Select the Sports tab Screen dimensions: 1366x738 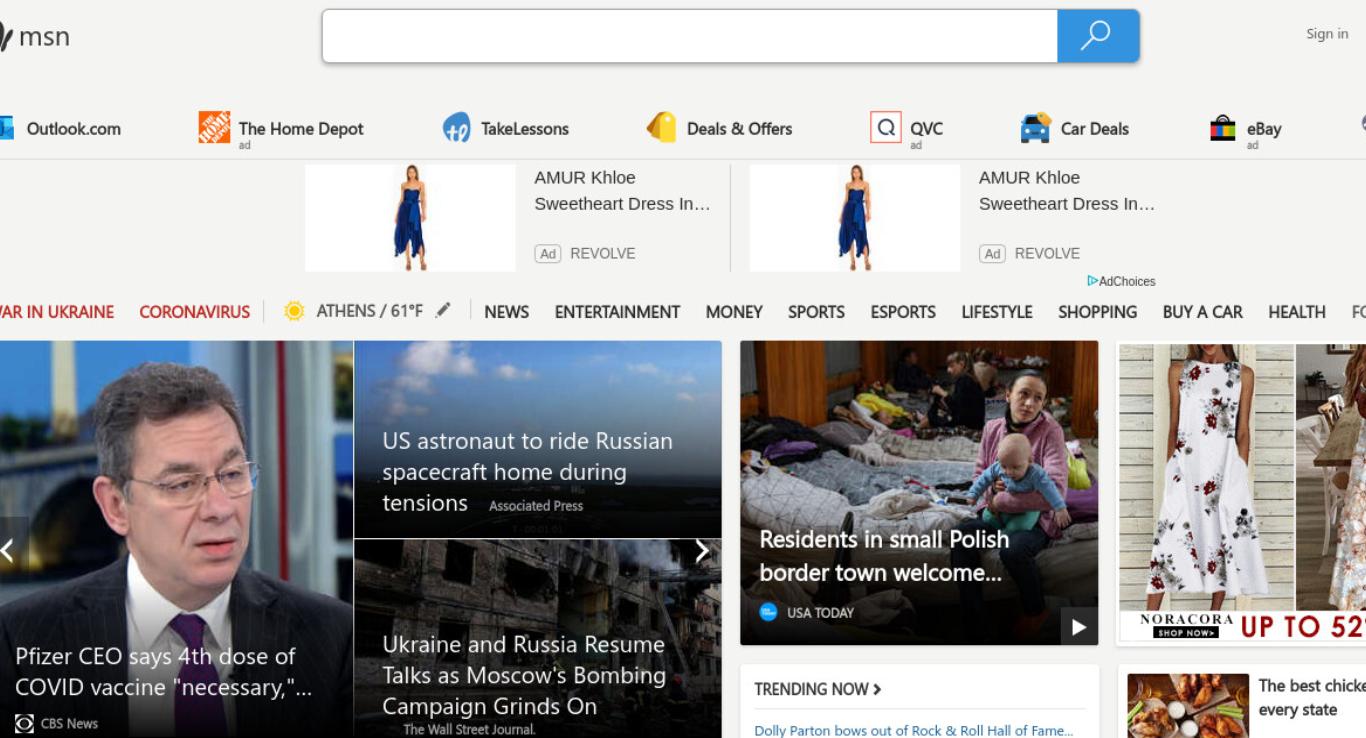pyautogui.click(x=816, y=312)
